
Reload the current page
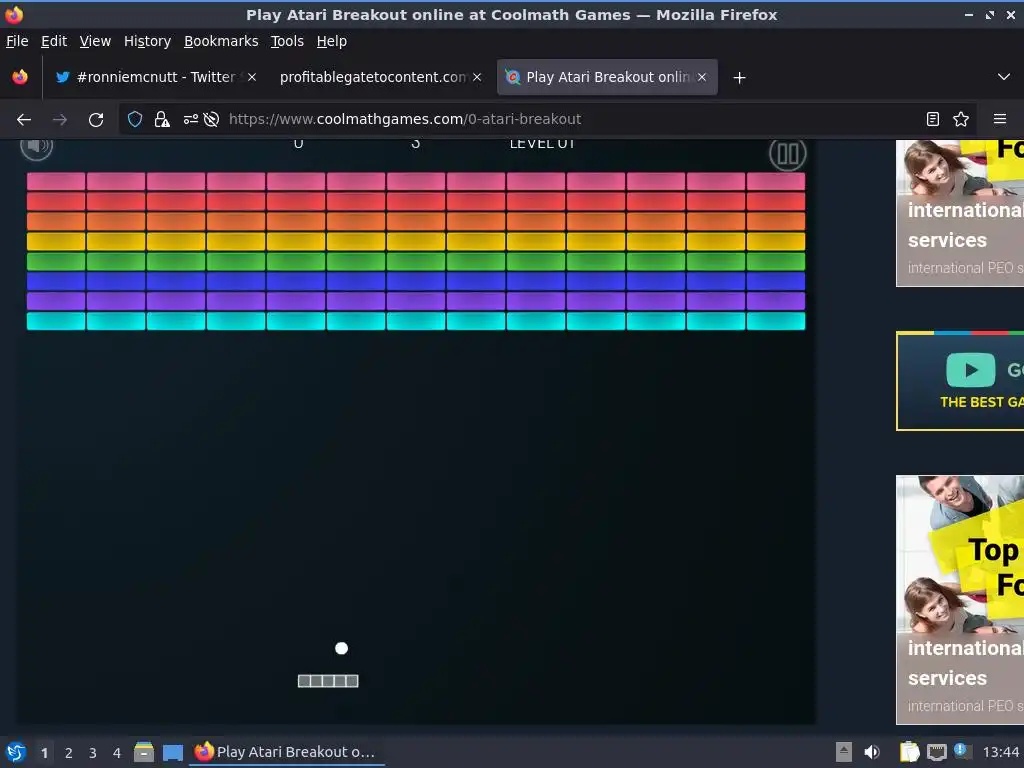pos(96,120)
